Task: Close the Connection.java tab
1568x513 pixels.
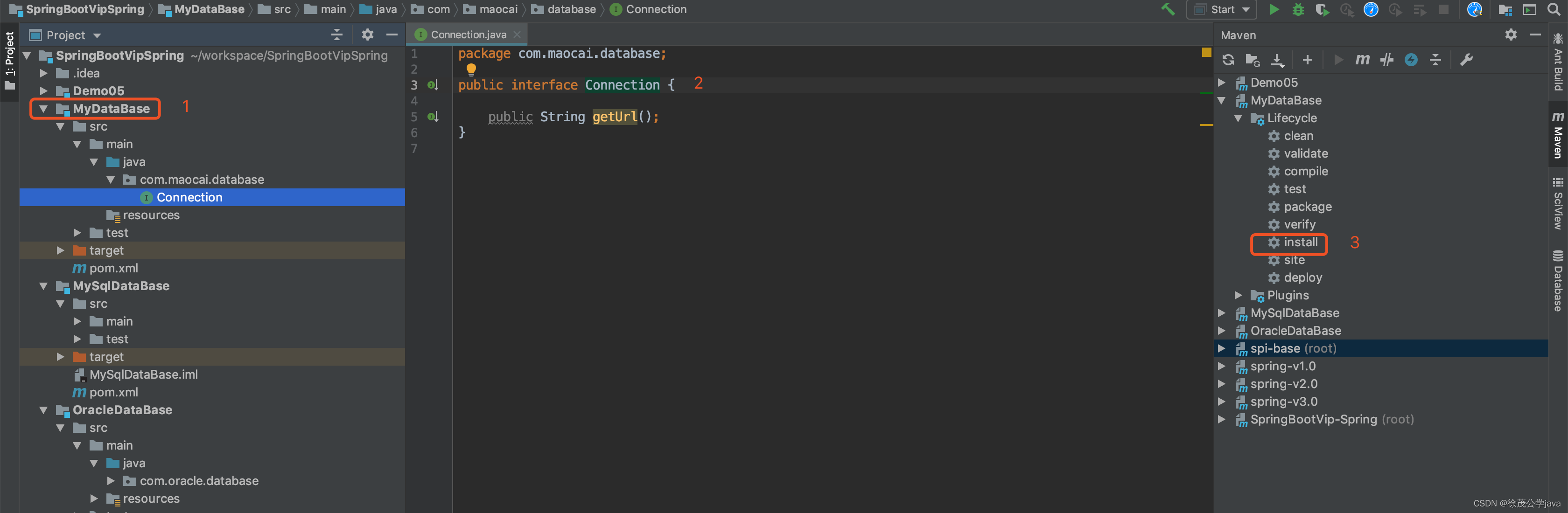Action: click(517, 35)
